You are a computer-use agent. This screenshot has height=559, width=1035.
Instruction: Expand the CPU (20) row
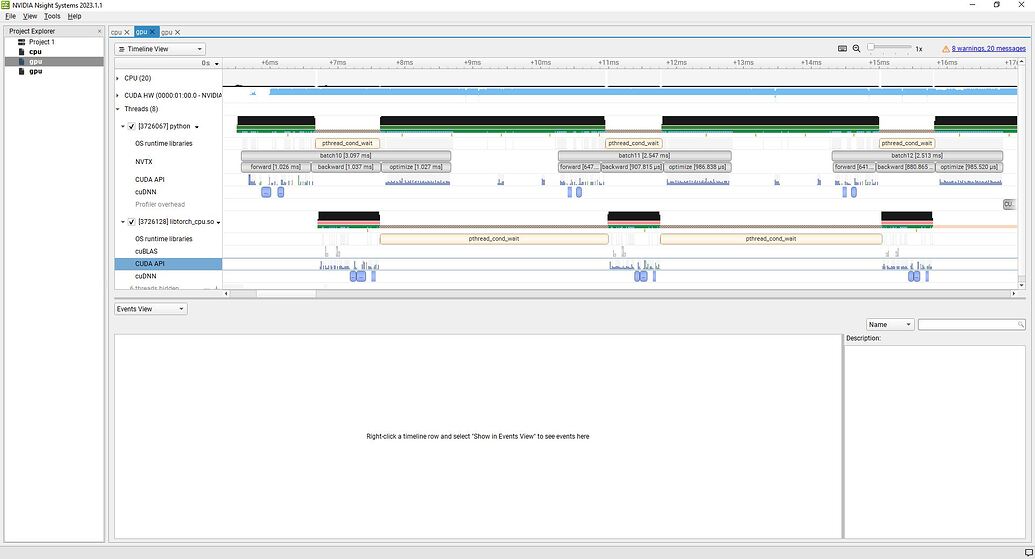[x=117, y=78]
